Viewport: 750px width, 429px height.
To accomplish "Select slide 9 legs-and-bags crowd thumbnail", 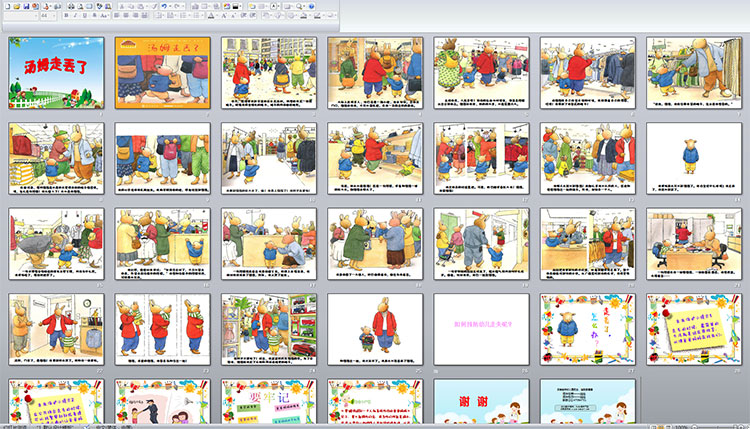I will pos(163,158).
